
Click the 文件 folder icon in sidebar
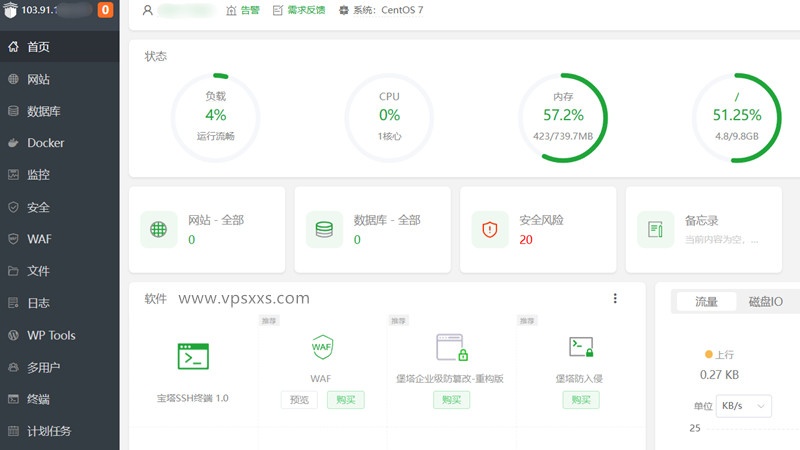[14, 271]
